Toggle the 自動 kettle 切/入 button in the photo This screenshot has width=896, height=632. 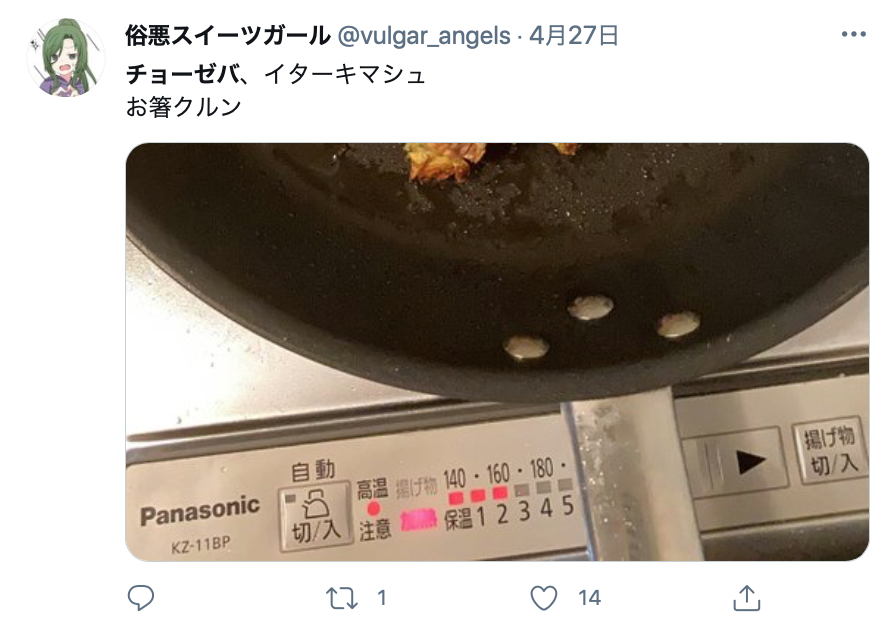coord(315,515)
